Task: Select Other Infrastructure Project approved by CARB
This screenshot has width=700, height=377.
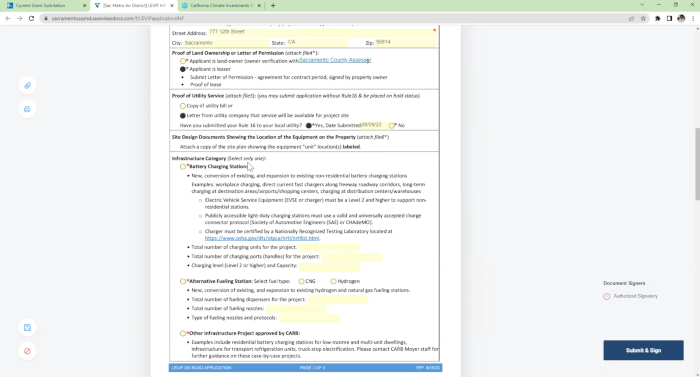Action: [183, 333]
